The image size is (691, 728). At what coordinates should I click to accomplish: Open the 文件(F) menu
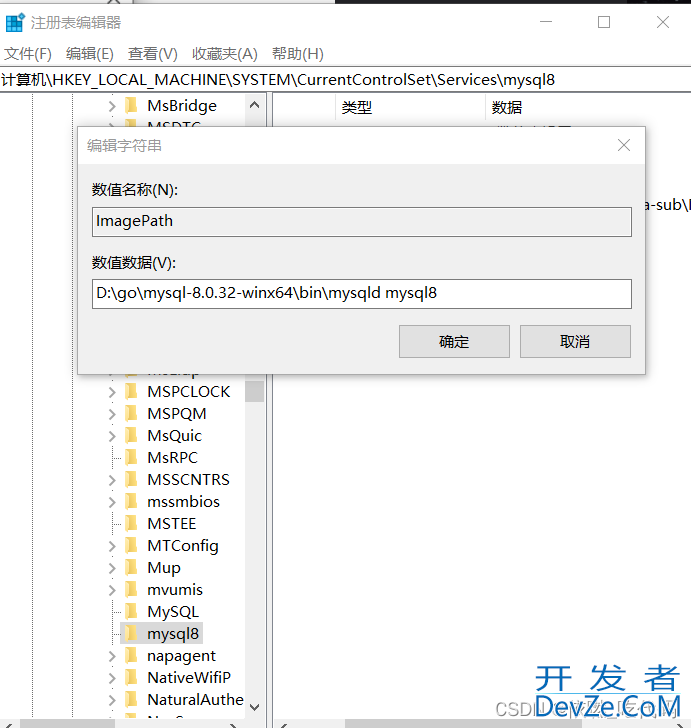pos(27,54)
